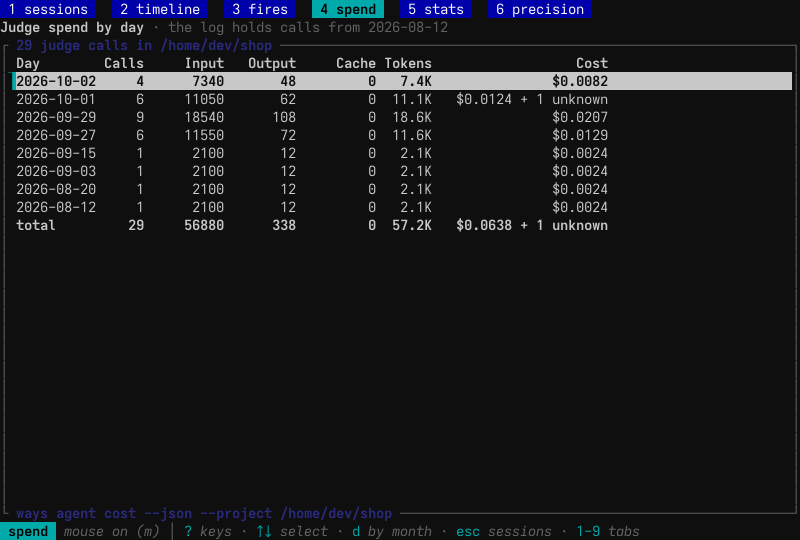The image size is (800, 540).
Task: Click tokens value 18.6K
Action: 412,117
